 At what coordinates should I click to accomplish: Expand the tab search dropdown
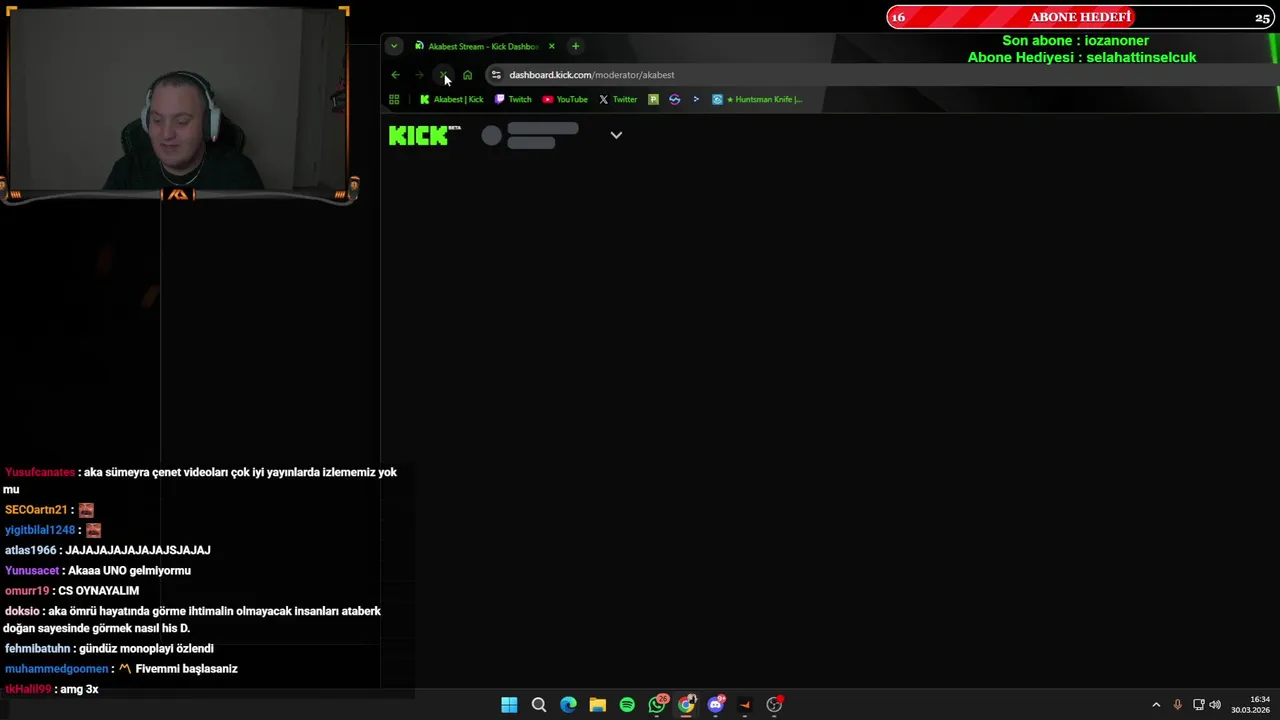click(x=394, y=46)
